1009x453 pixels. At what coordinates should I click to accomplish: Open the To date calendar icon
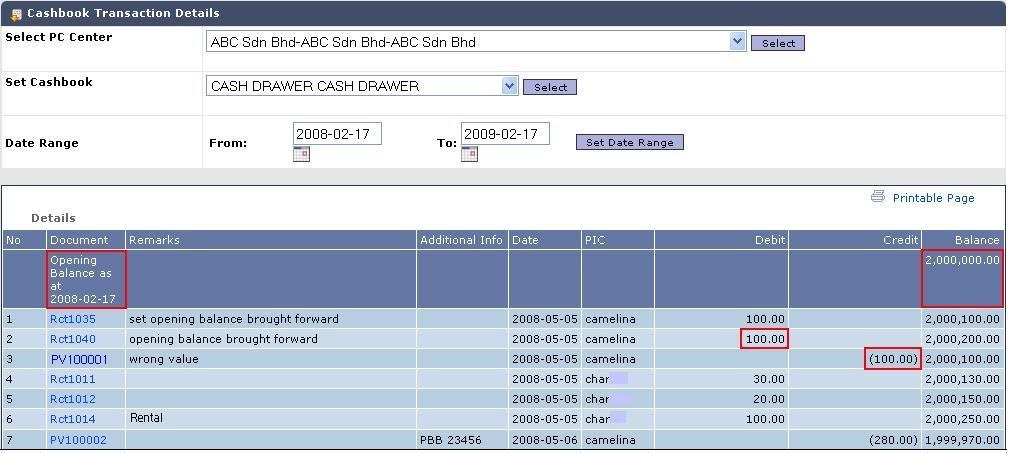click(x=470, y=154)
